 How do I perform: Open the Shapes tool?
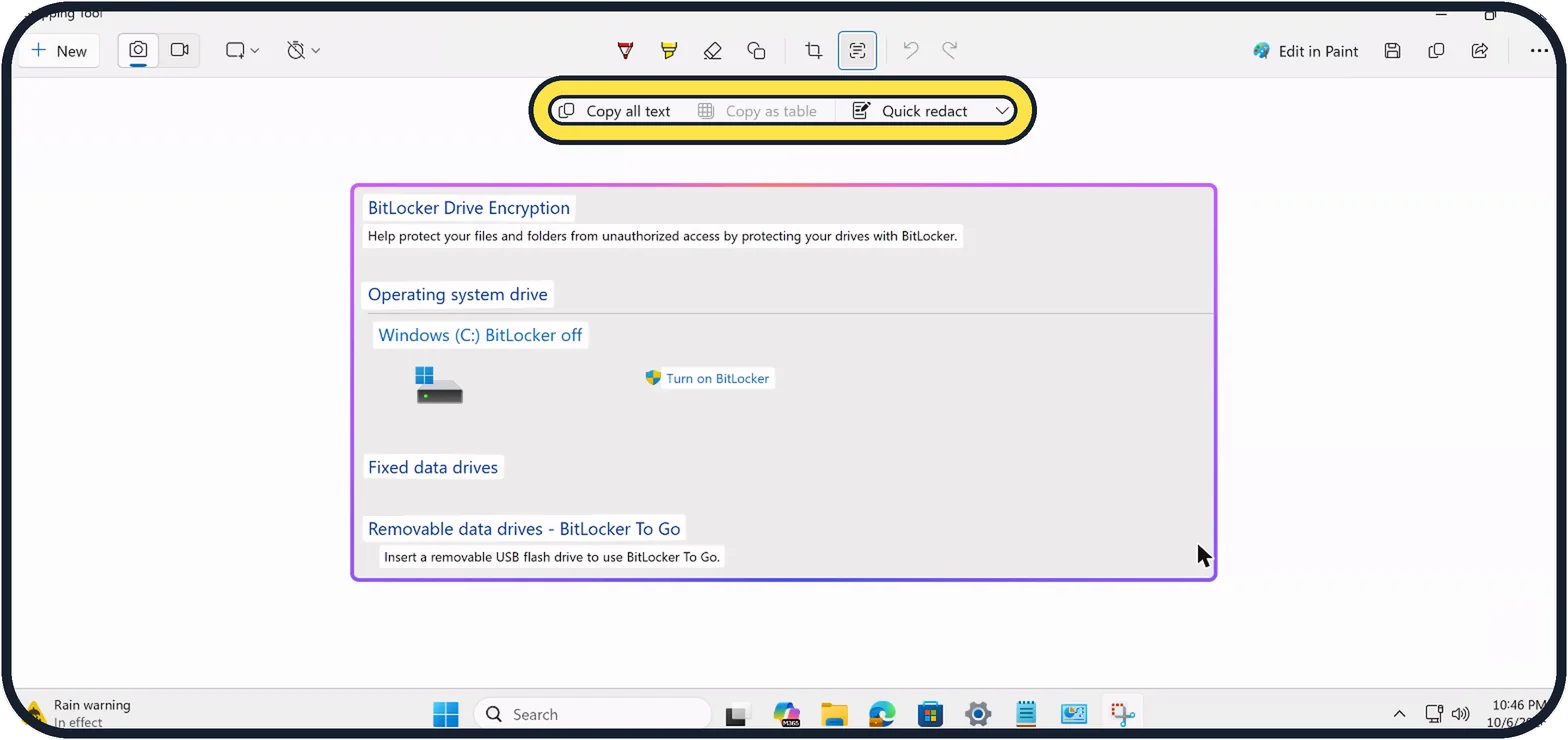point(756,51)
